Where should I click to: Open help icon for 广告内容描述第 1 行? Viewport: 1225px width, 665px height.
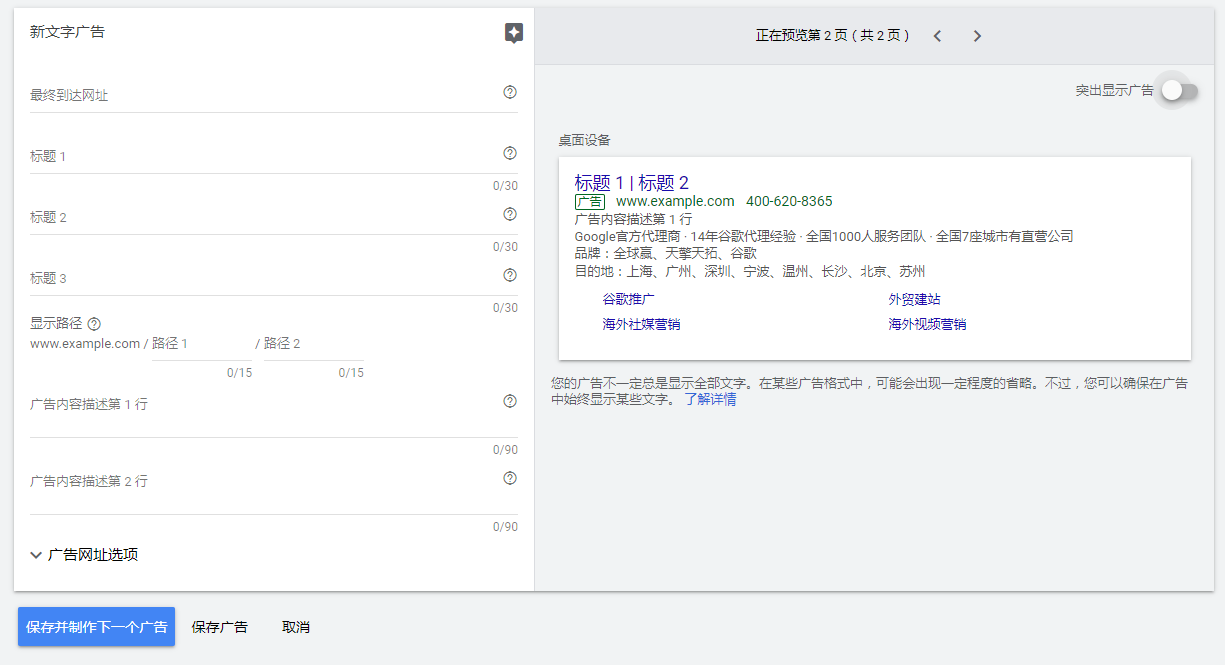tap(510, 401)
